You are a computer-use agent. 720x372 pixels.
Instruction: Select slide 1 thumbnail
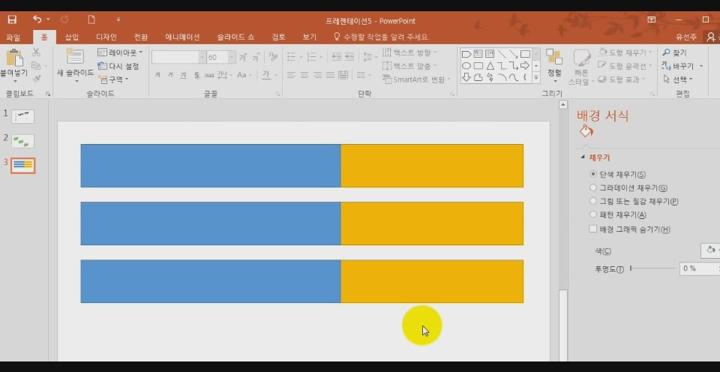point(22,116)
